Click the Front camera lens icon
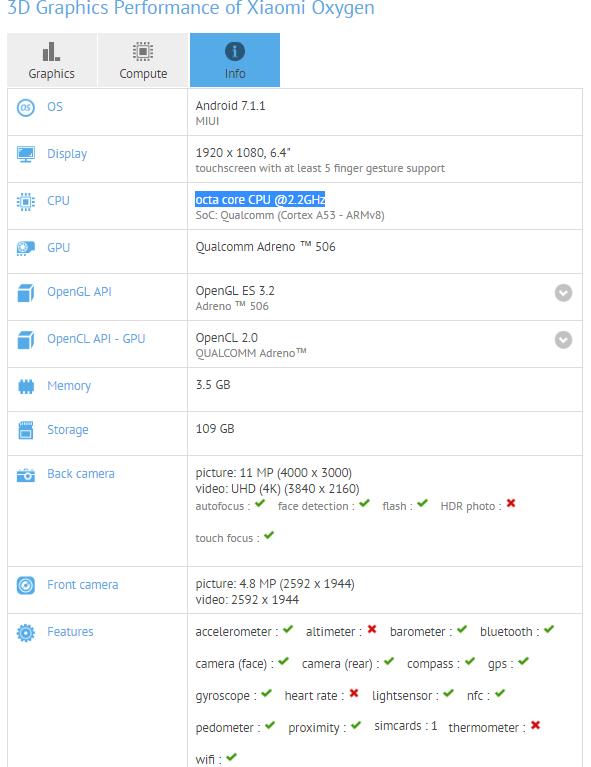This screenshot has height=767, width=591. (x=26, y=585)
